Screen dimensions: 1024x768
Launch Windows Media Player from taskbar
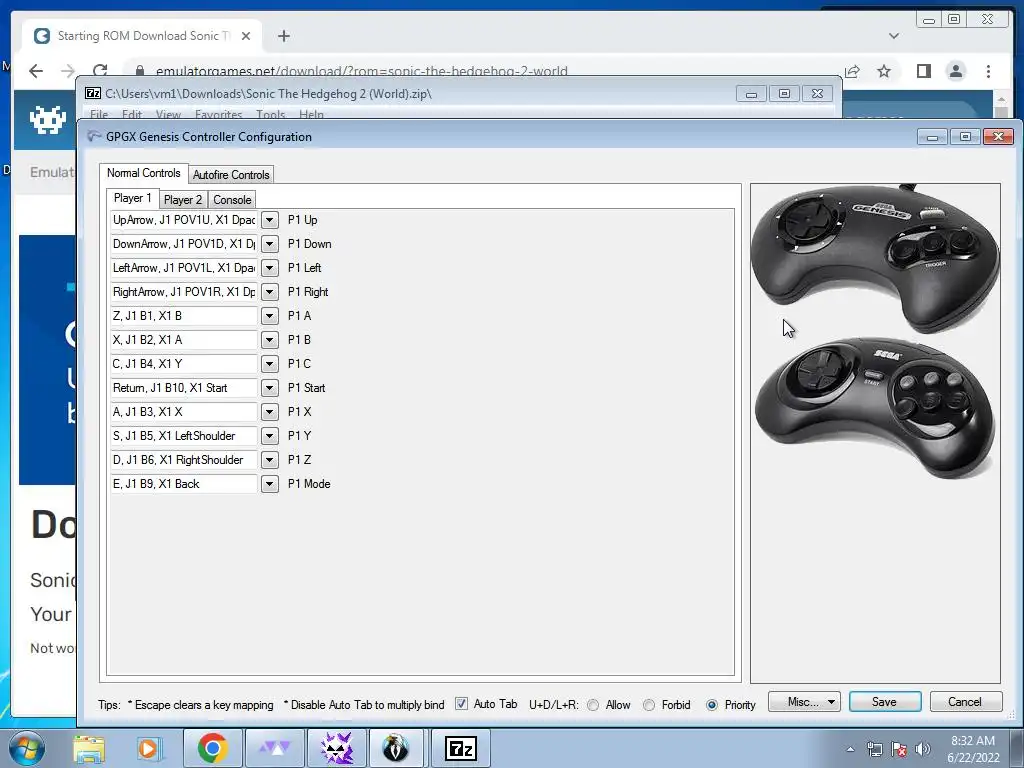tap(148, 748)
